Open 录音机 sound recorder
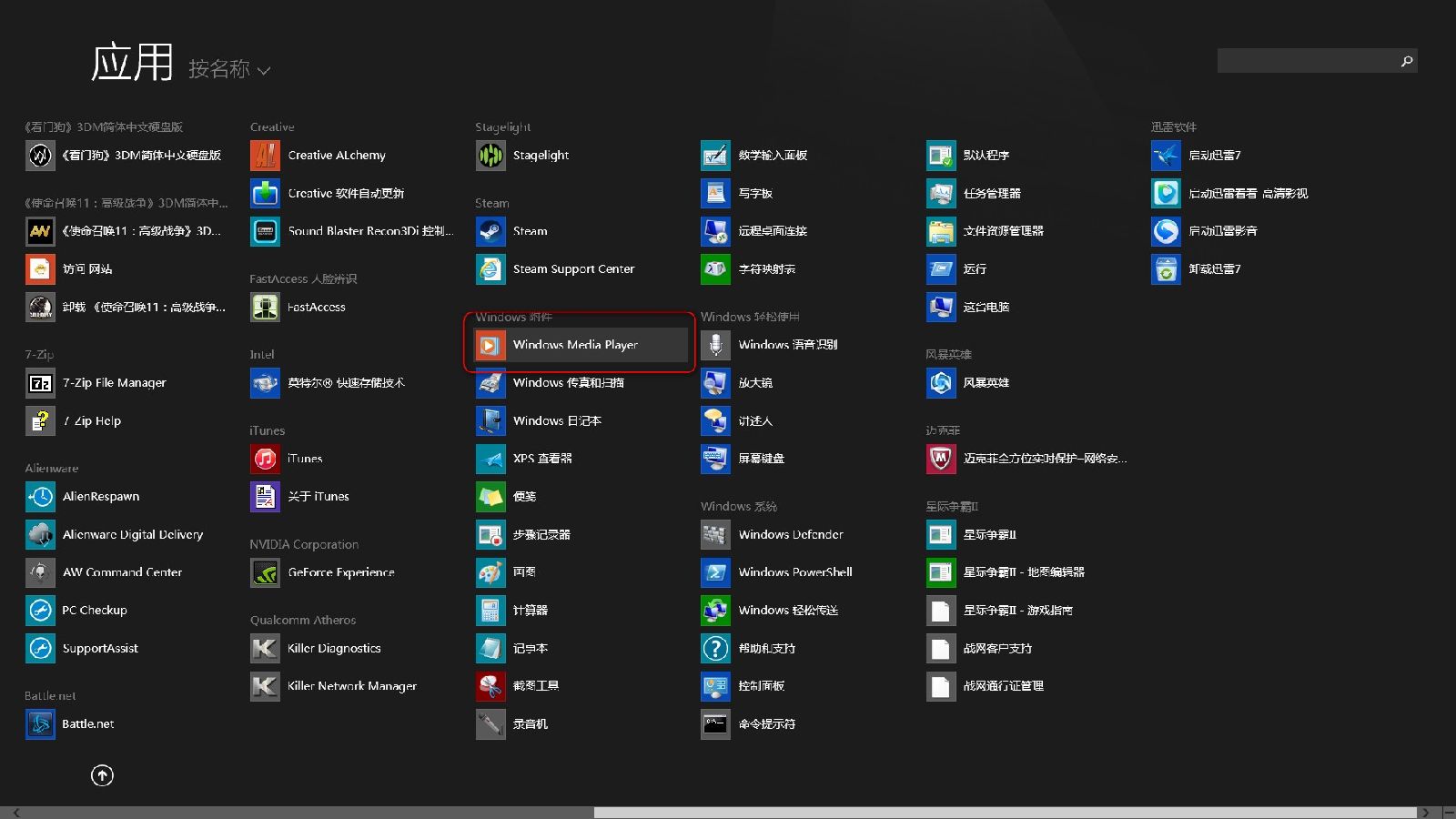The height and width of the screenshot is (819, 1456). coord(512,724)
